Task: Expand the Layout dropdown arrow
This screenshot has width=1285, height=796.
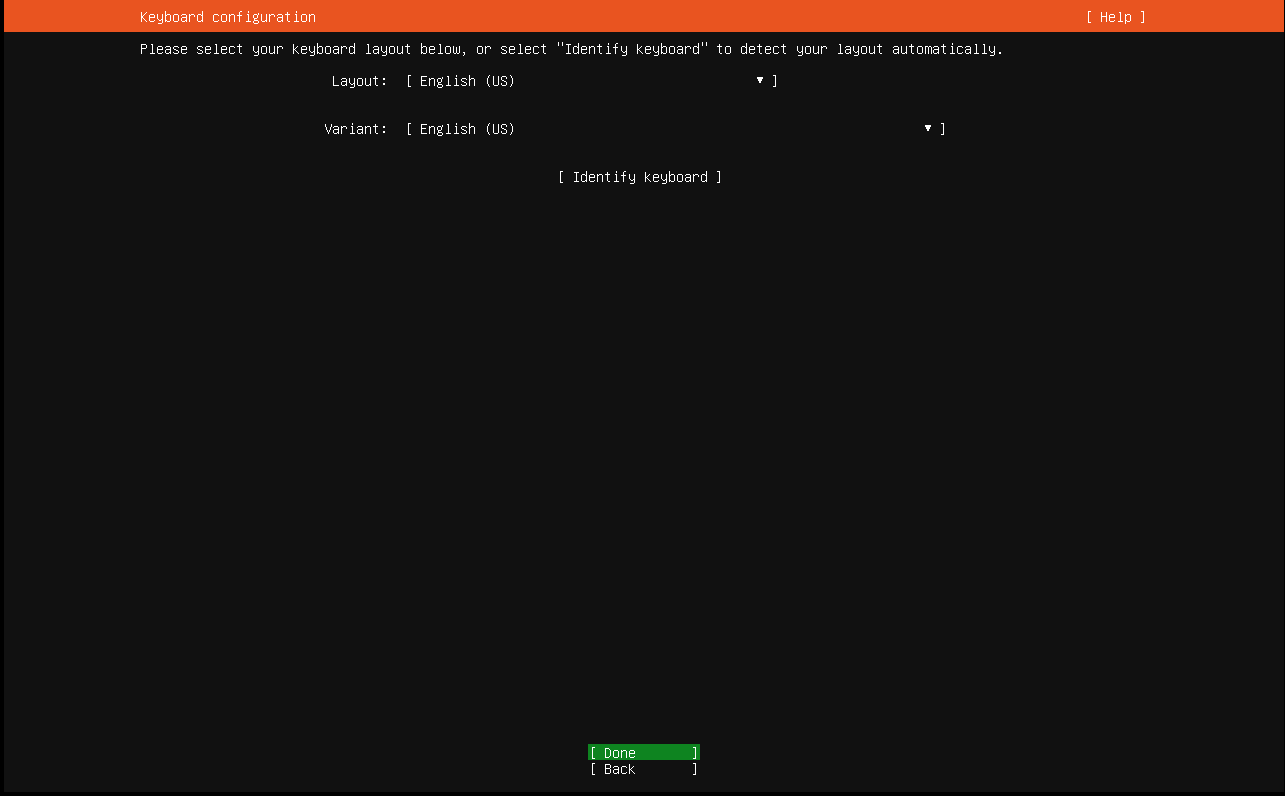Action: (x=760, y=80)
